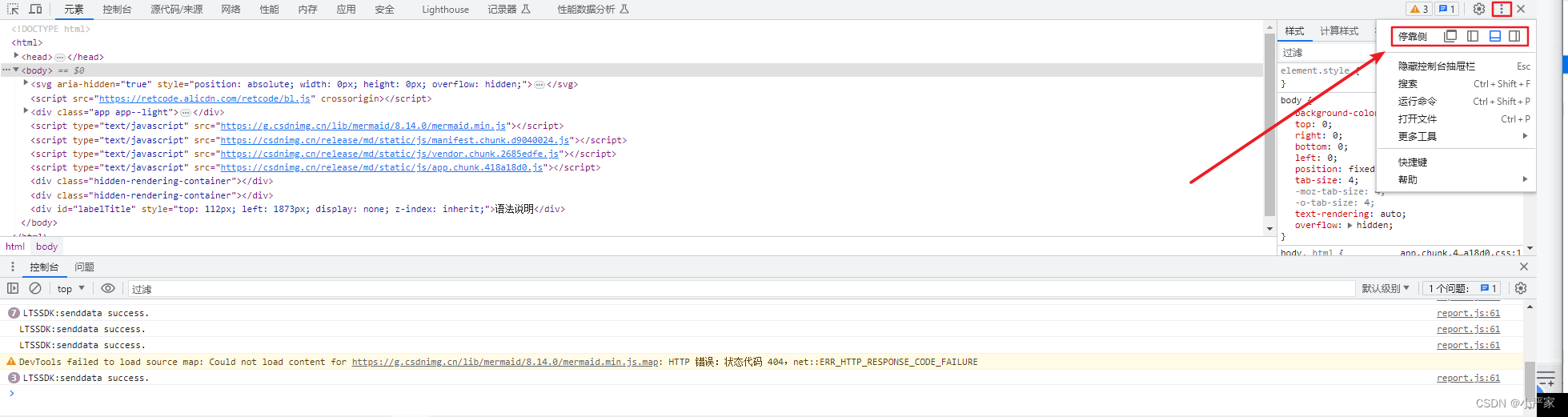
Task: Open the mermaid.min.js.map link in warning
Action: [506, 362]
